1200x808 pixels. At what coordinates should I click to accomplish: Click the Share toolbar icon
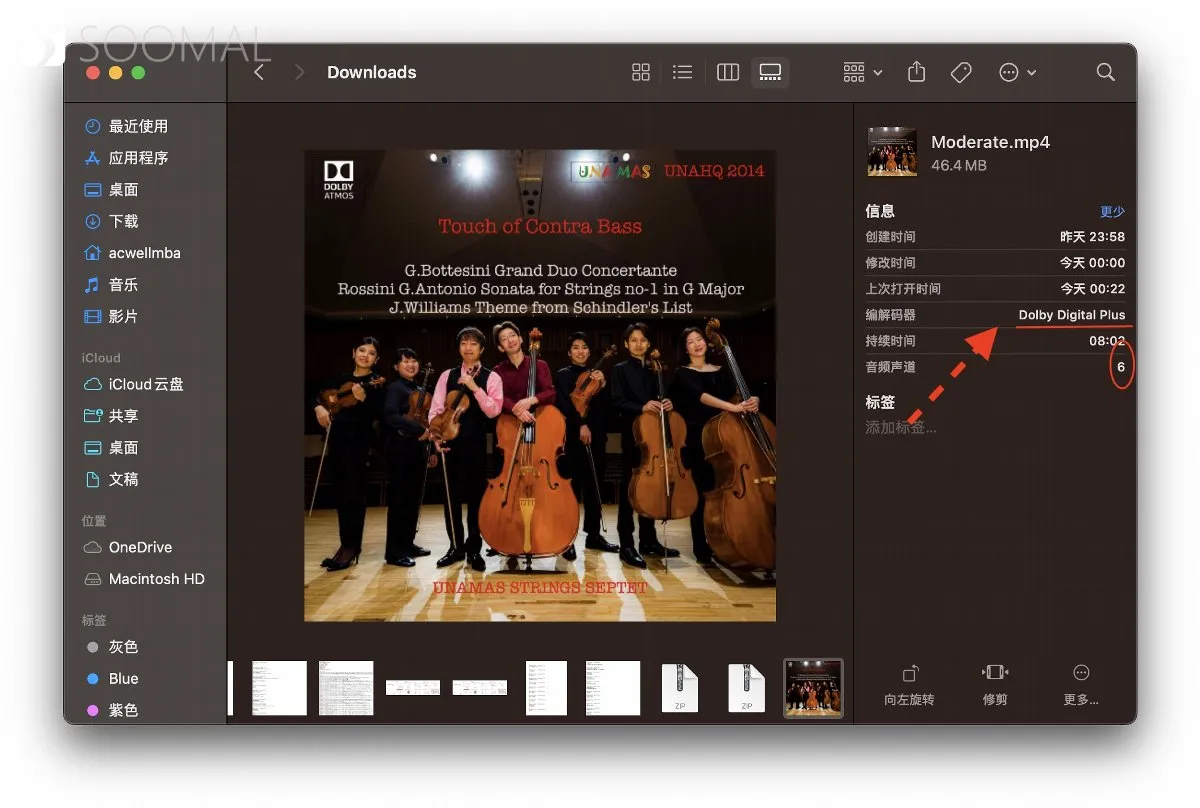(916, 72)
